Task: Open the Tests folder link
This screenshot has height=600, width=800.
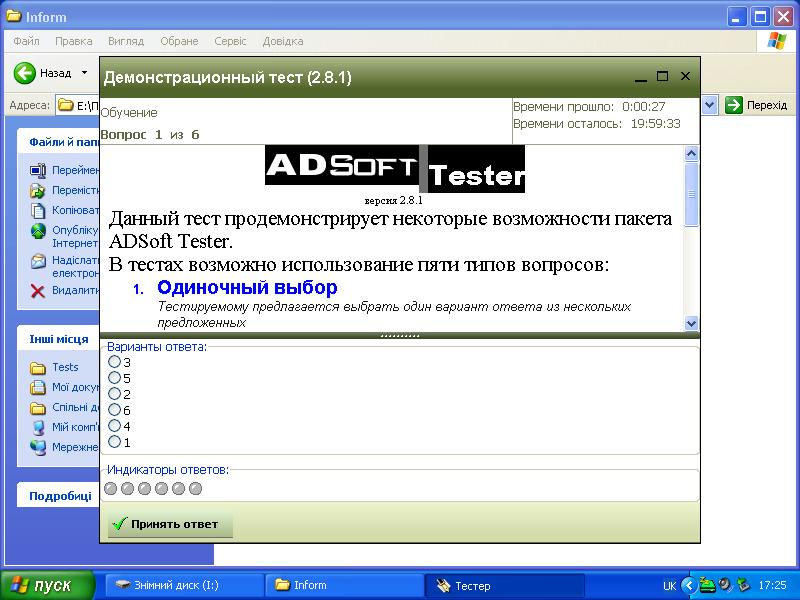Action: click(65, 367)
